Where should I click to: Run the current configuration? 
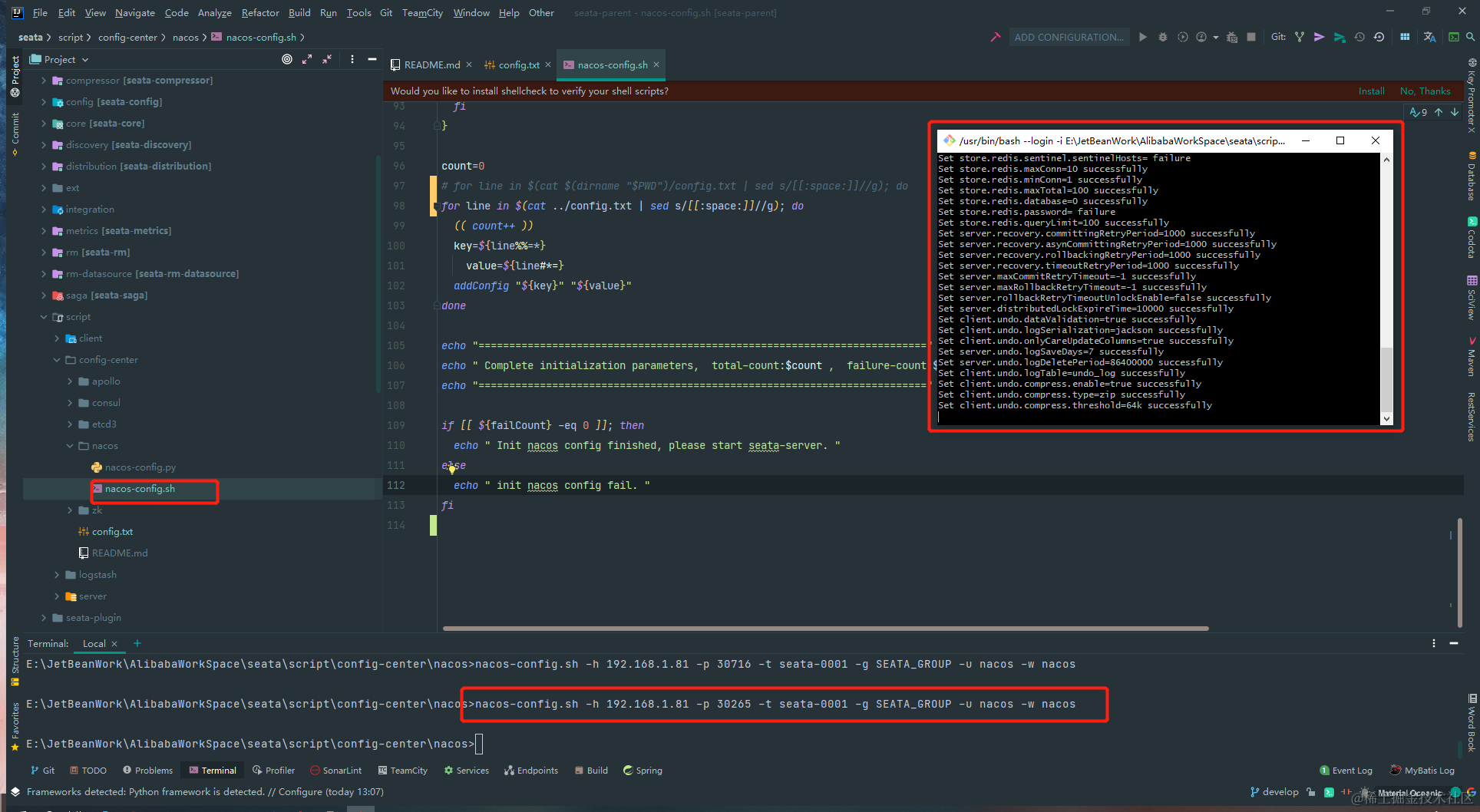(1143, 37)
